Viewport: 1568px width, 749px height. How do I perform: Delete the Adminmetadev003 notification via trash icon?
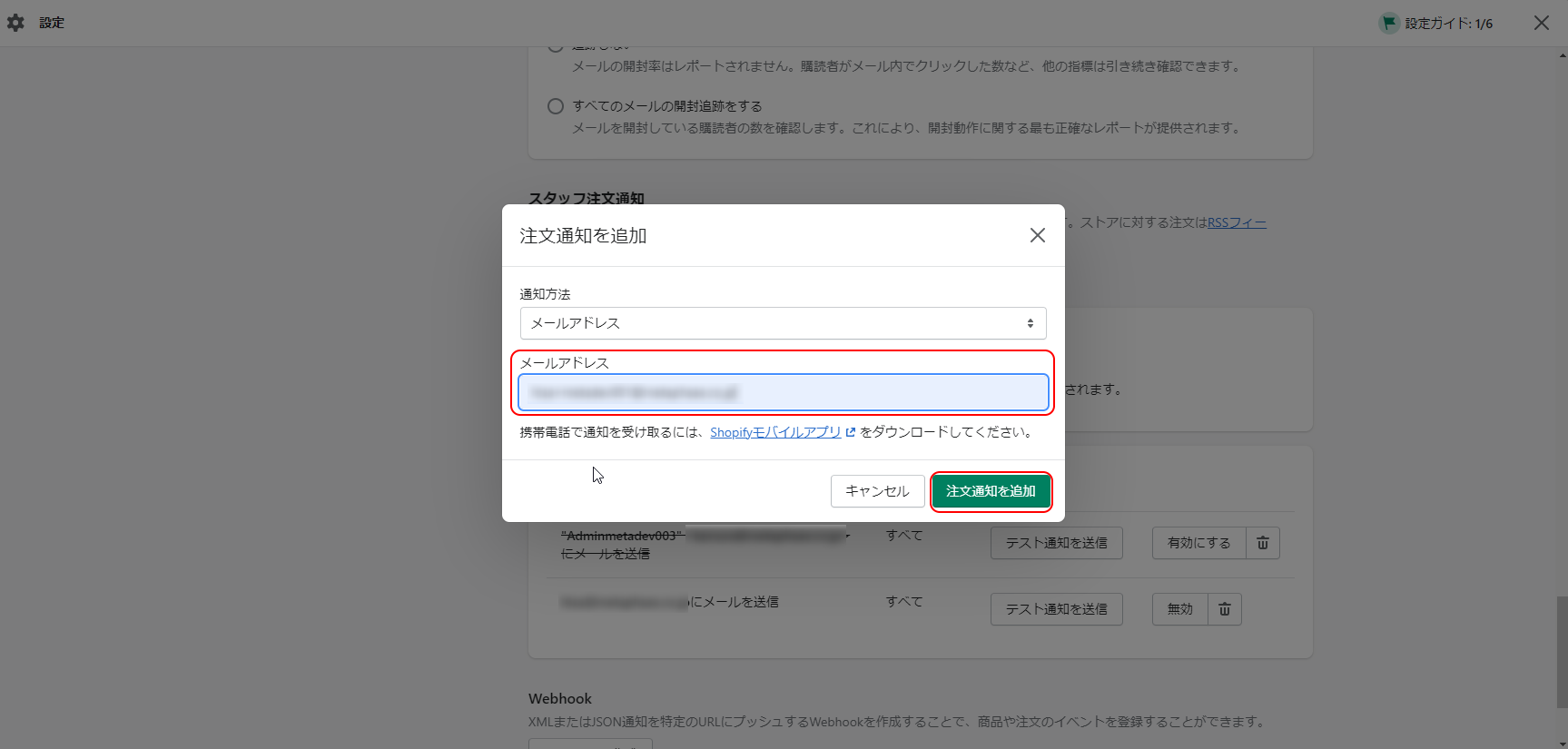click(1263, 543)
